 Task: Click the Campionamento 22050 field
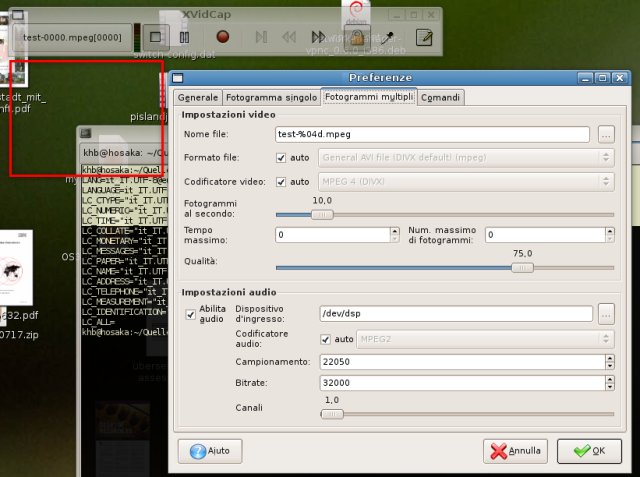coord(462,362)
